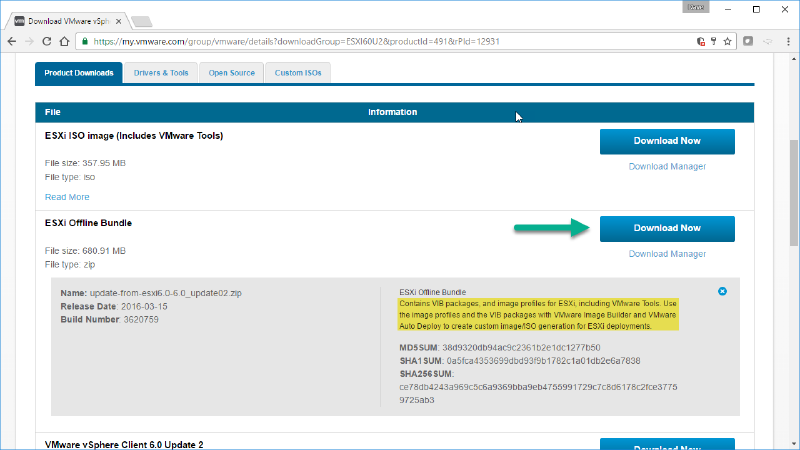
Task: Click the scrollbar down arrow
Action: click(793, 444)
